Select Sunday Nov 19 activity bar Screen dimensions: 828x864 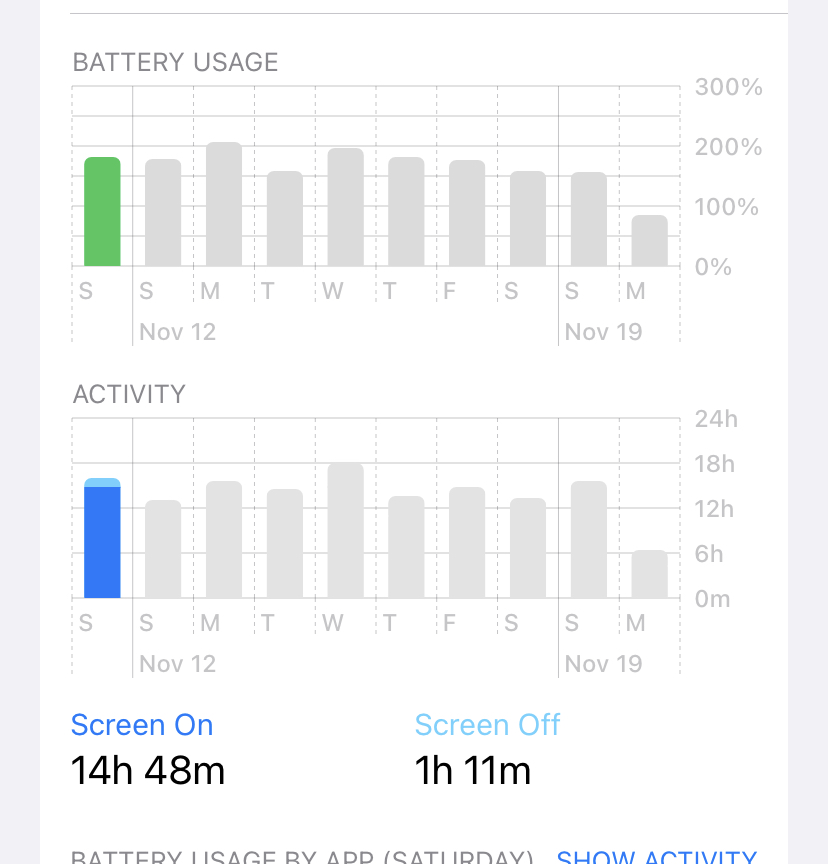click(x=589, y=539)
